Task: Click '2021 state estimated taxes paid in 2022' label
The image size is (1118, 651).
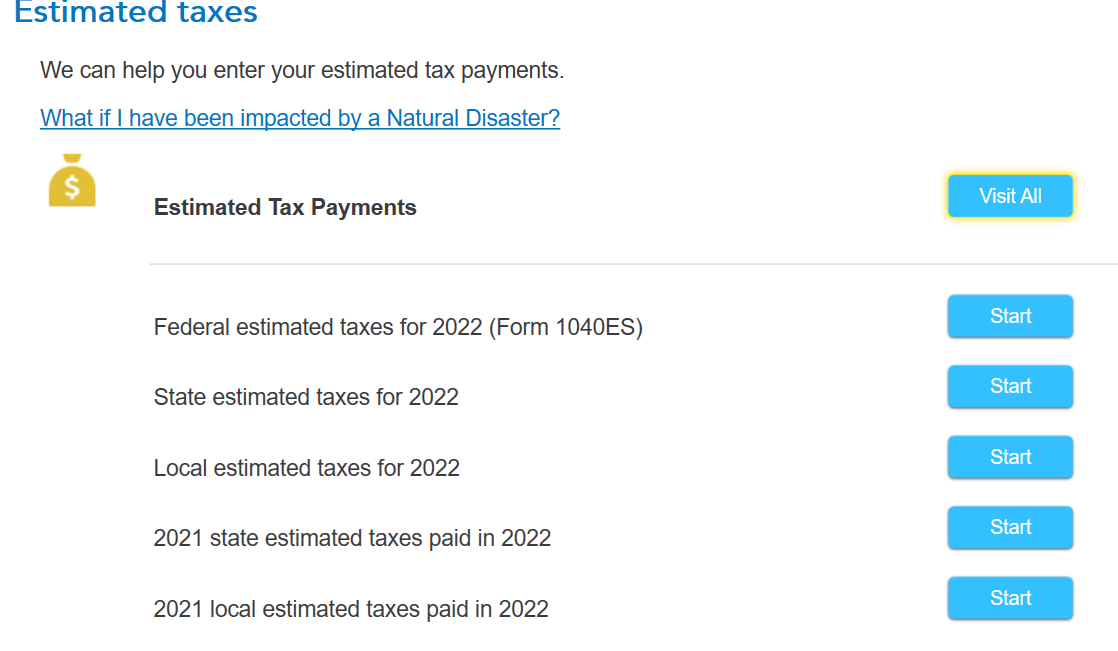Action: point(352,538)
